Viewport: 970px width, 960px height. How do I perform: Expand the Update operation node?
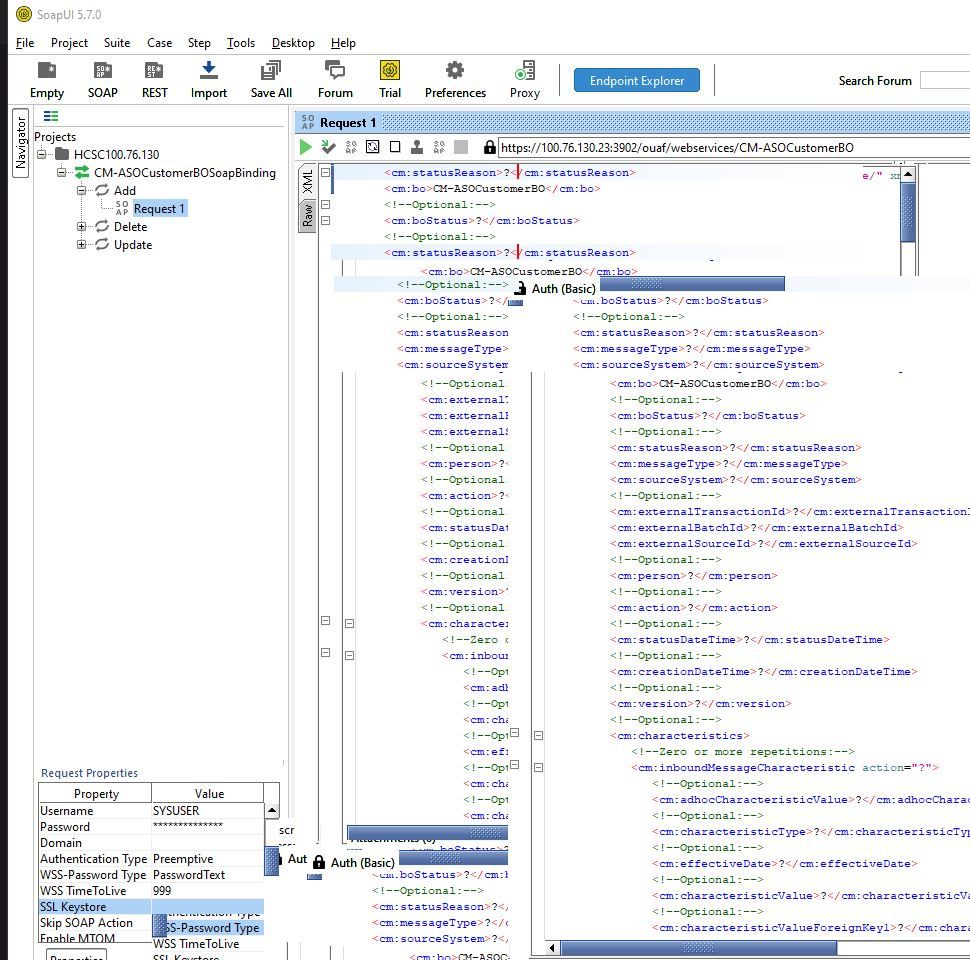(83, 245)
